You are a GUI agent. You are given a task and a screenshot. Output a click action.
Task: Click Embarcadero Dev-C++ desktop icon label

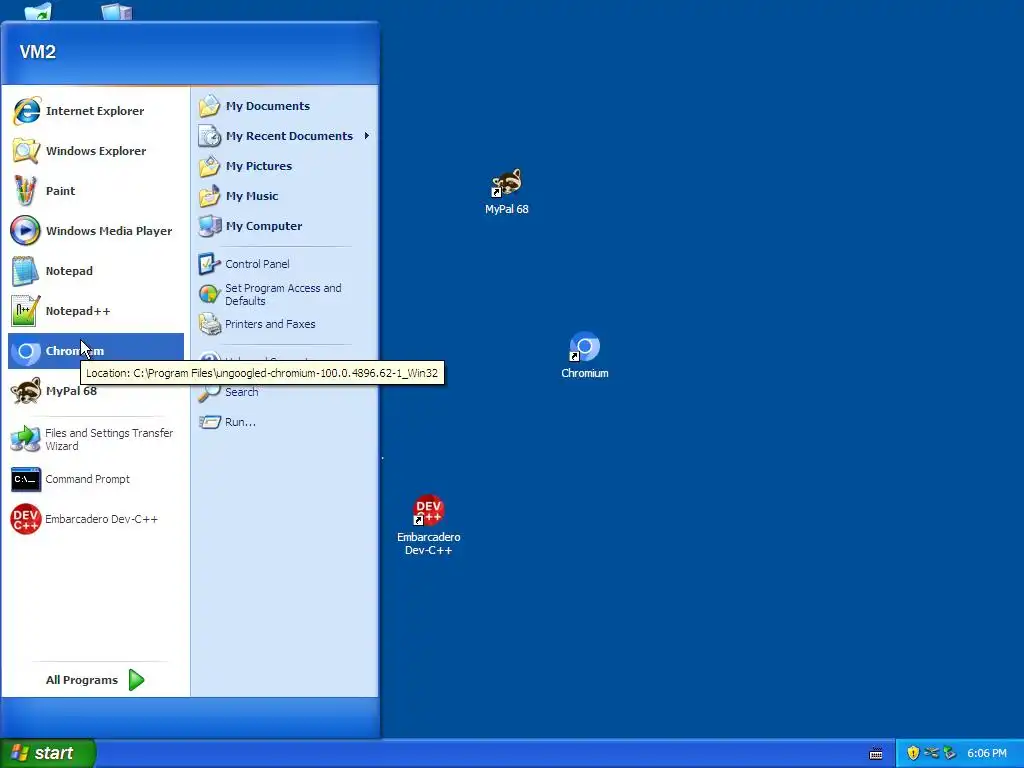click(x=428, y=543)
